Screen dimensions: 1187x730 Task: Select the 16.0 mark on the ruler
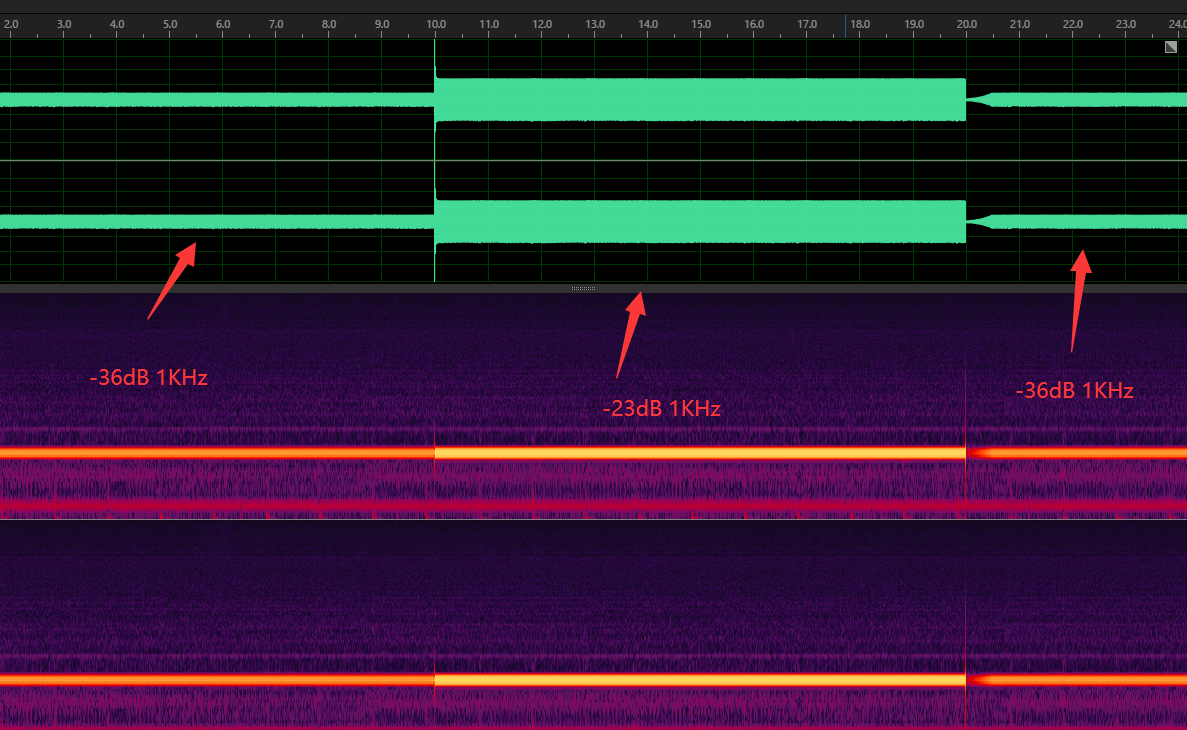coord(754,24)
